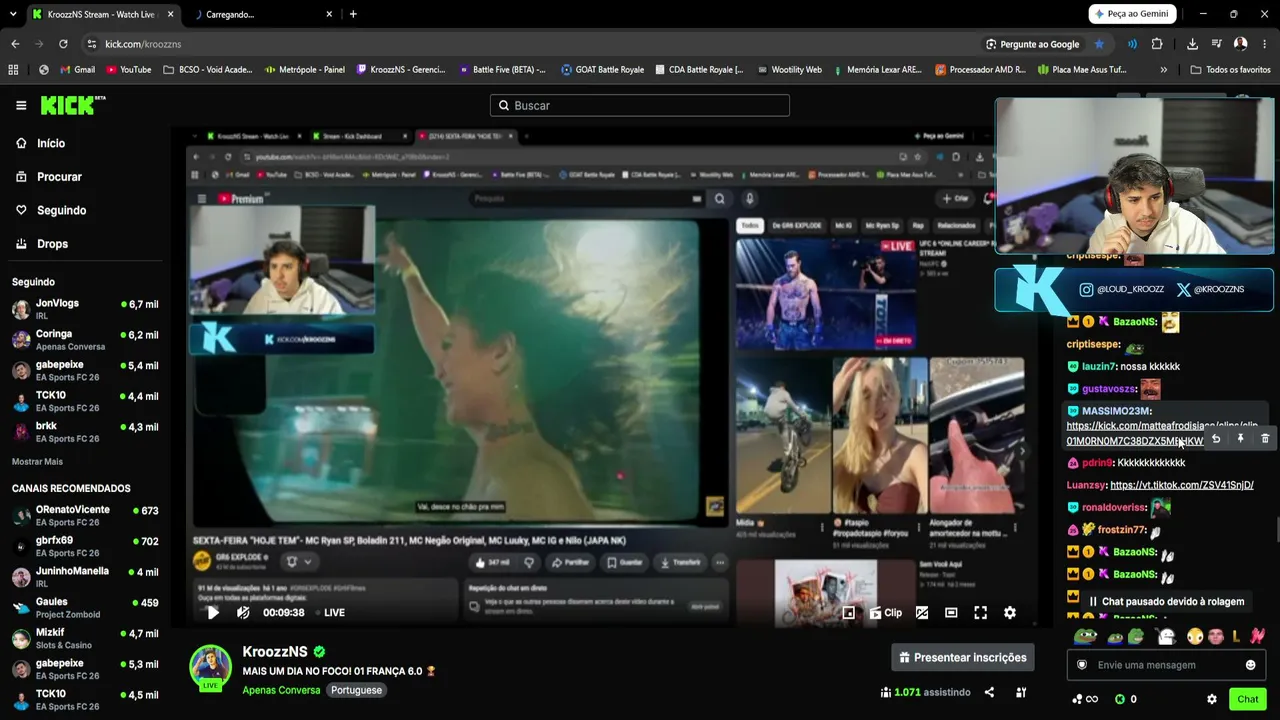
Task: Open brkk channel from followed list
Action: pyautogui.click(x=85, y=432)
